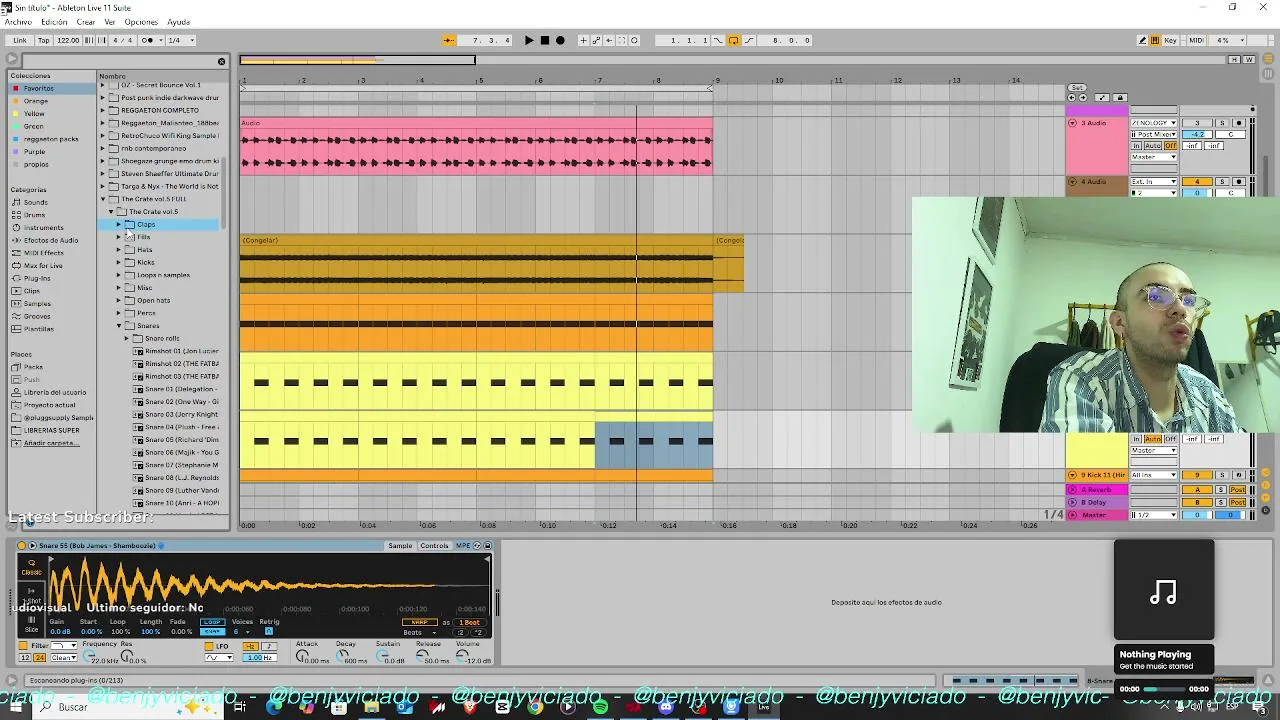Switch to Sampler's Controls tab
The height and width of the screenshot is (720, 1280).
tap(434, 546)
